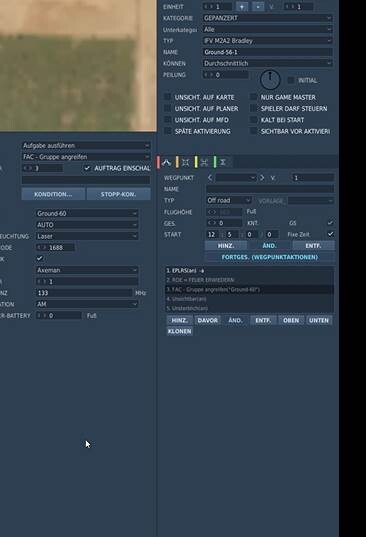Open the orange-marked group tab icon
Image resolution: width=366 pixels, height=537 pixels.
tap(185, 162)
